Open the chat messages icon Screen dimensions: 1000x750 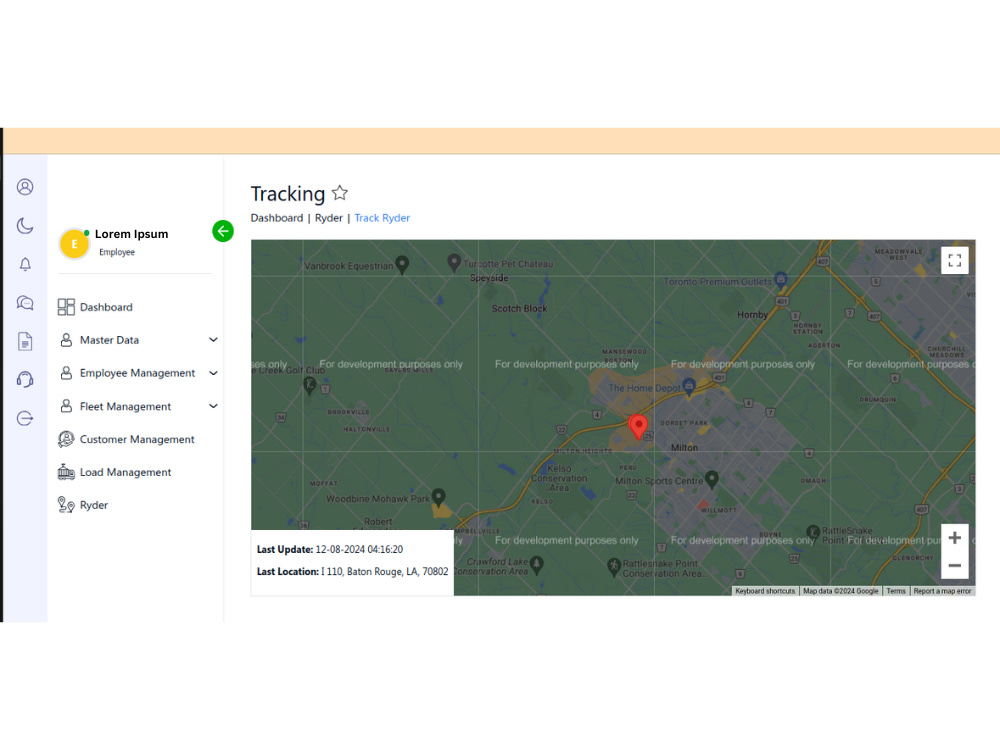(x=25, y=303)
